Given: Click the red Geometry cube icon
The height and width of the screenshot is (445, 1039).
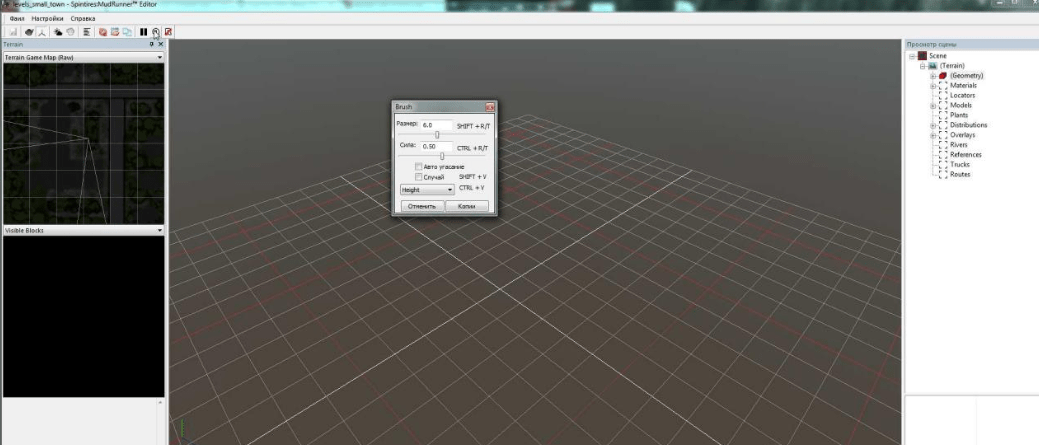Looking at the screenshot, I should [942, 76].
